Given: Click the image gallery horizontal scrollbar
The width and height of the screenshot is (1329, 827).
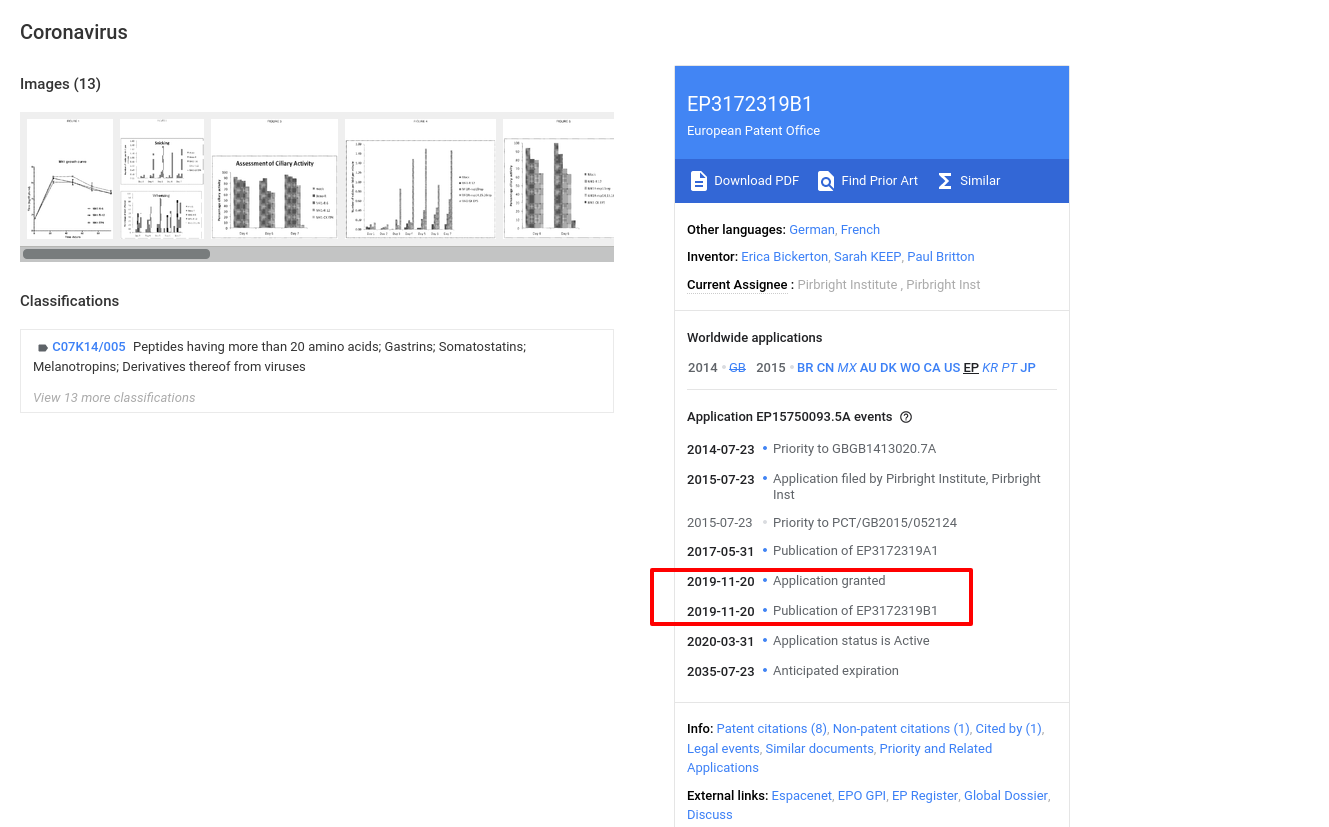Looking at the screenshot, I should [116, 254].
